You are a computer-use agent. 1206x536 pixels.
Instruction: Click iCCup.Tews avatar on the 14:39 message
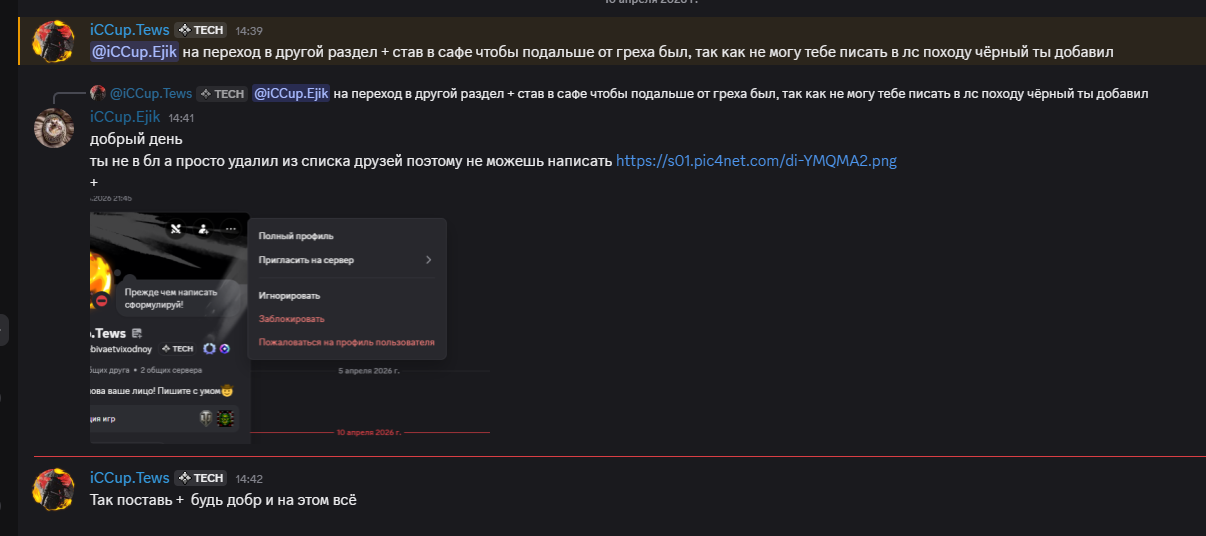53,41
